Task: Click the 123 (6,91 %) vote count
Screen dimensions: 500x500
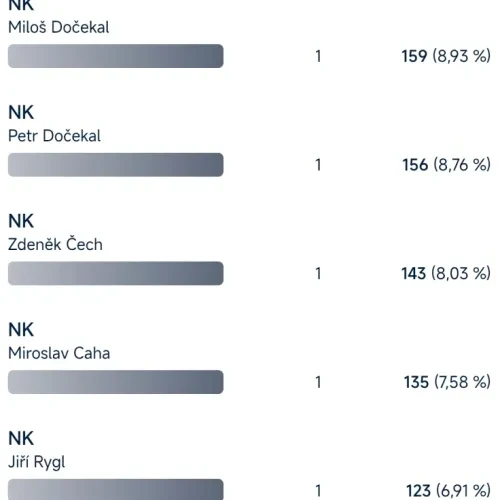Action: tap(449, 491)
